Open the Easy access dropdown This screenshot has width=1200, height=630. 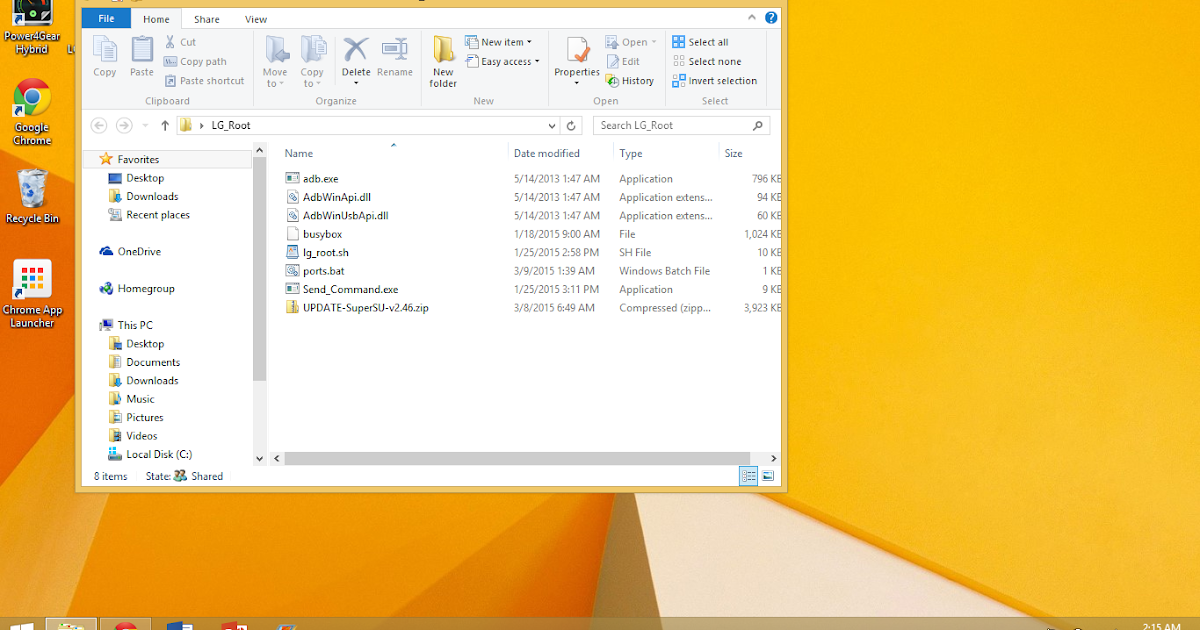pos(502,62)
